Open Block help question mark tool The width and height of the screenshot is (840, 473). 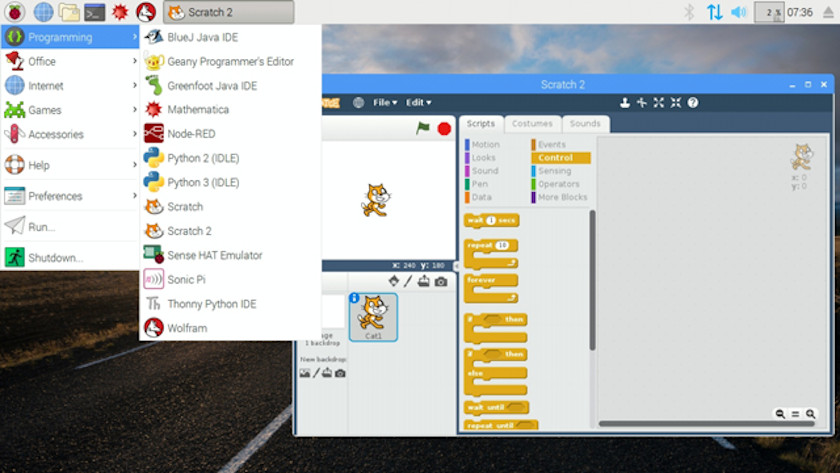[693, 102]
